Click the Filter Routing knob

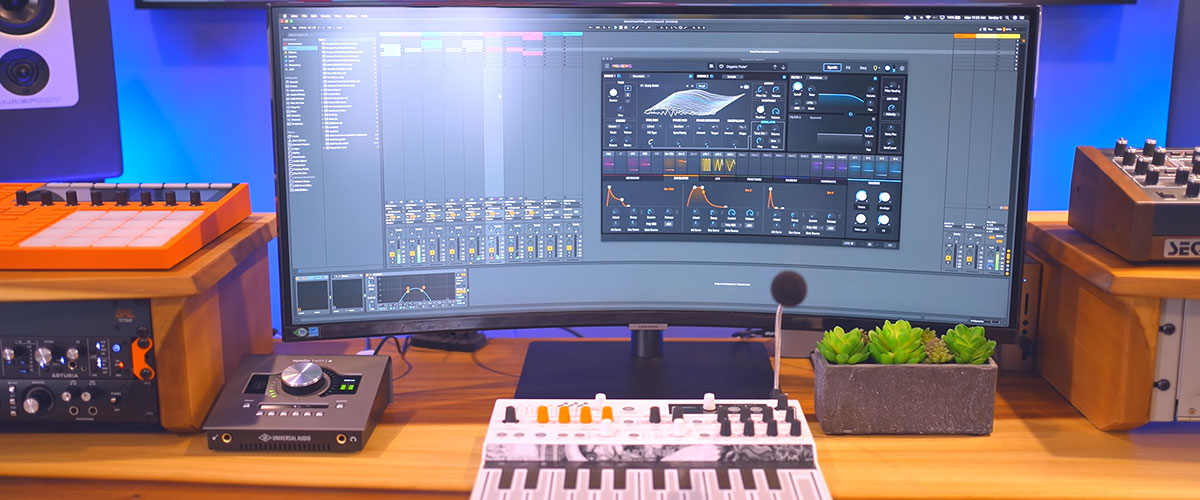(x=892, y=84)
